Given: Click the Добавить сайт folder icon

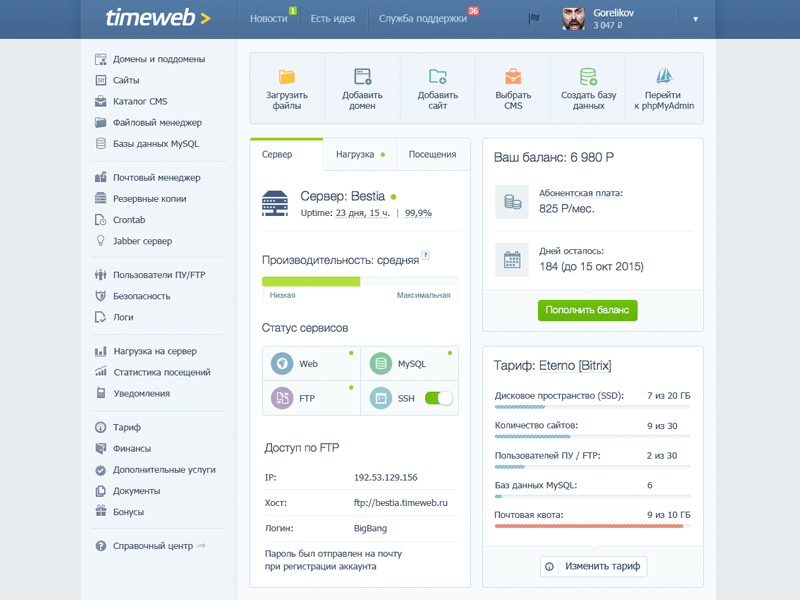Looking at the screenshot, I should pos(437,77).
